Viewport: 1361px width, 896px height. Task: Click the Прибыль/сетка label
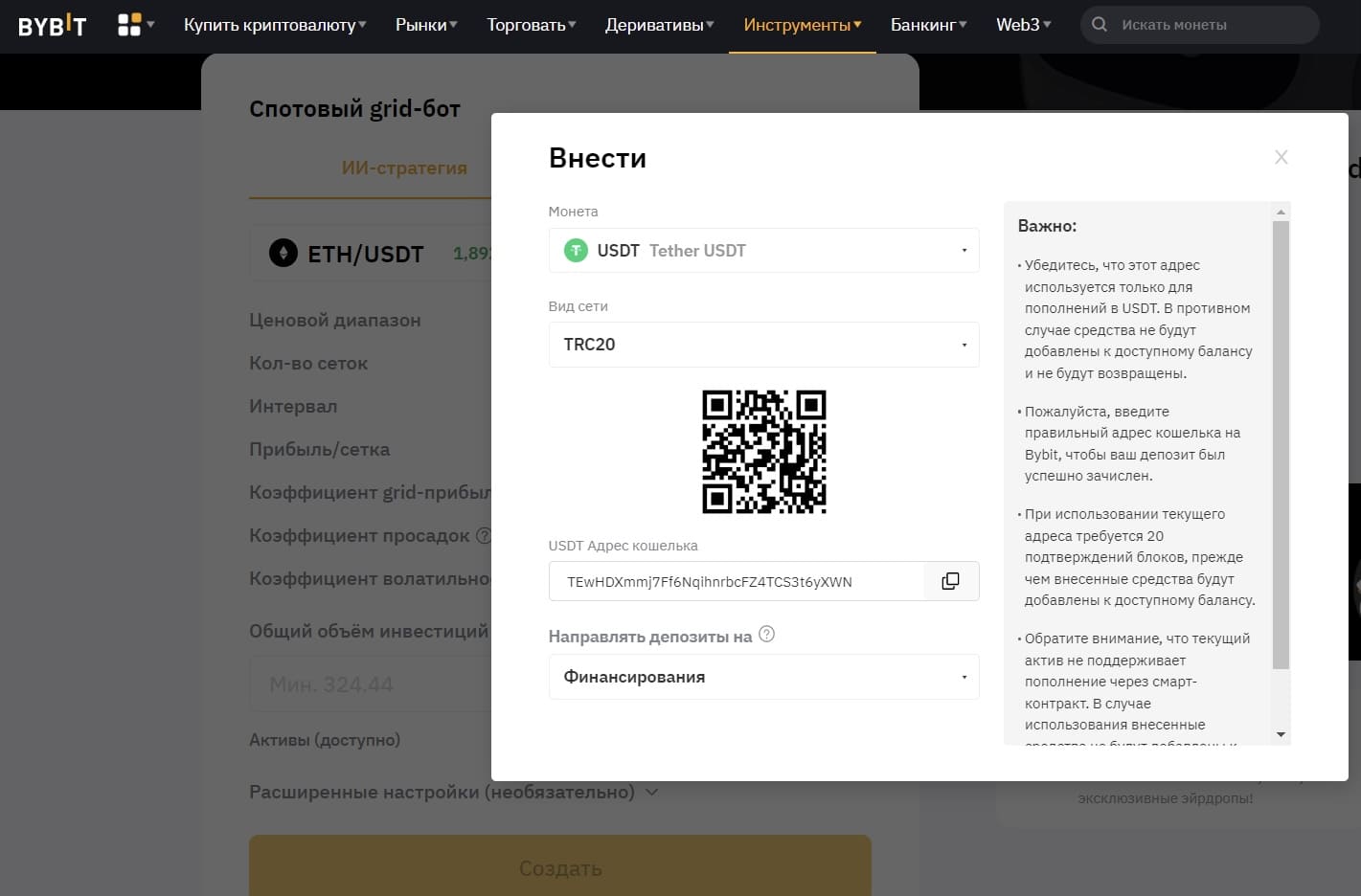coord(320,449)
